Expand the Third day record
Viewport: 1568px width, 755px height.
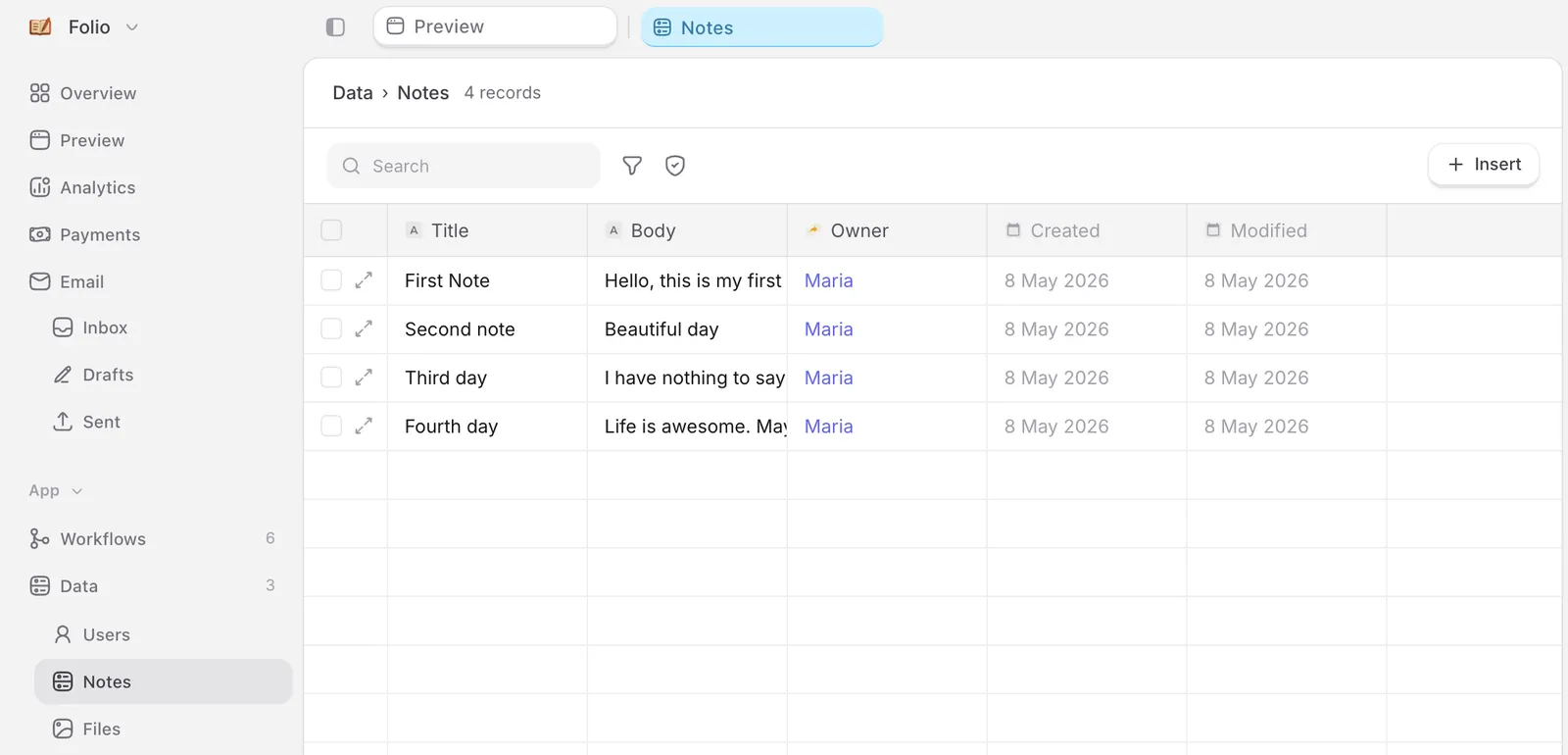click(x=364, y=377)
